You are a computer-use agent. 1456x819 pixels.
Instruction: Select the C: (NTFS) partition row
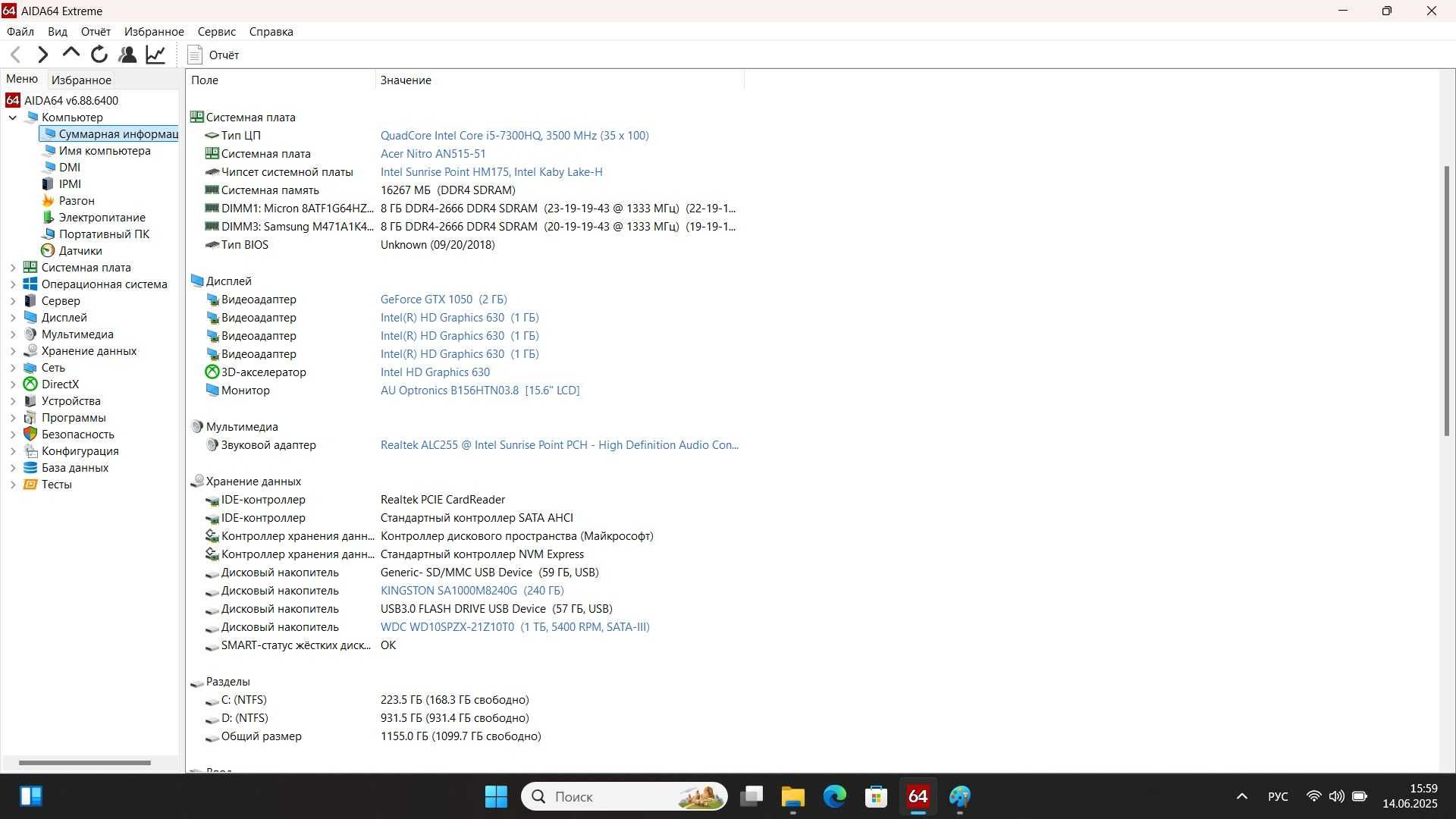coord(367,700)
